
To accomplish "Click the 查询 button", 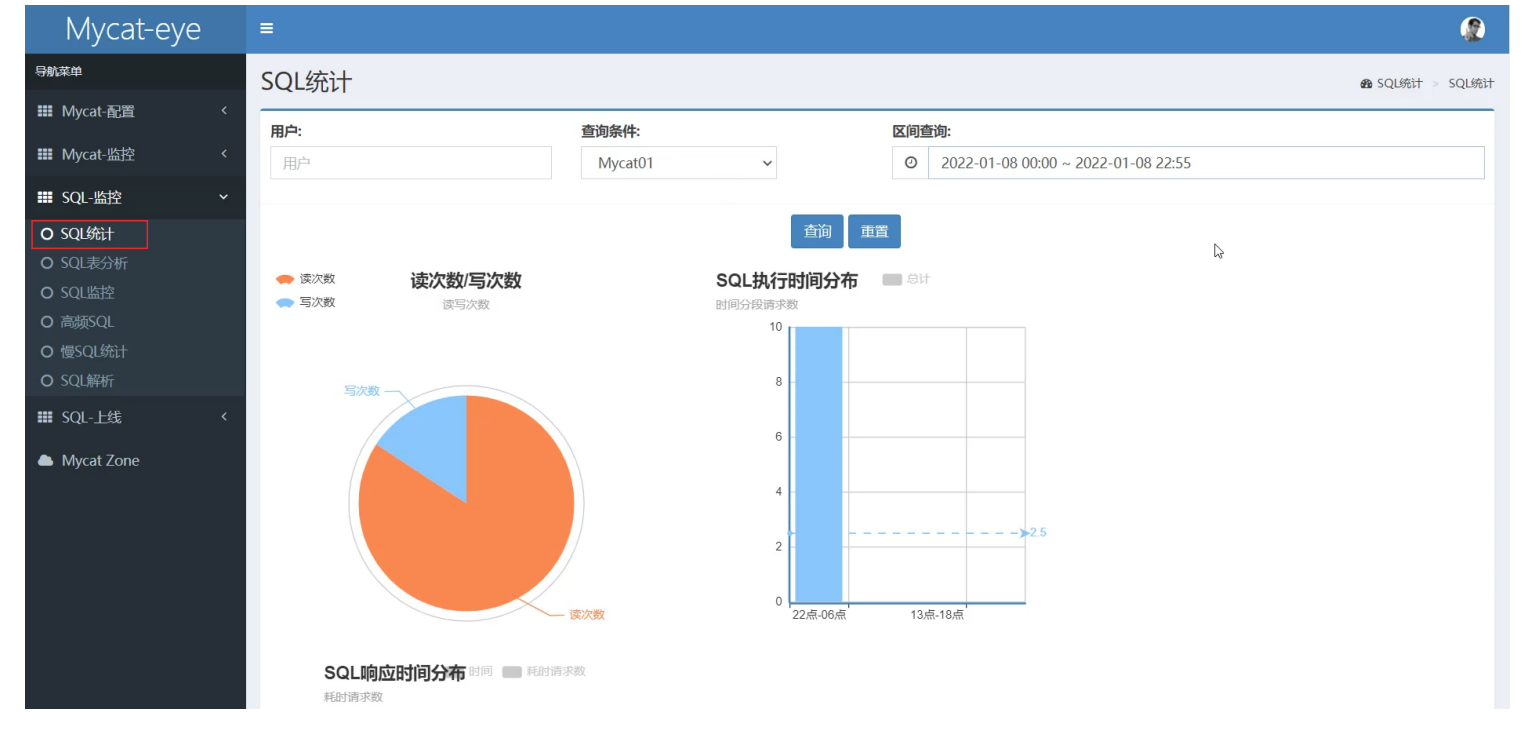I will 817,231.
